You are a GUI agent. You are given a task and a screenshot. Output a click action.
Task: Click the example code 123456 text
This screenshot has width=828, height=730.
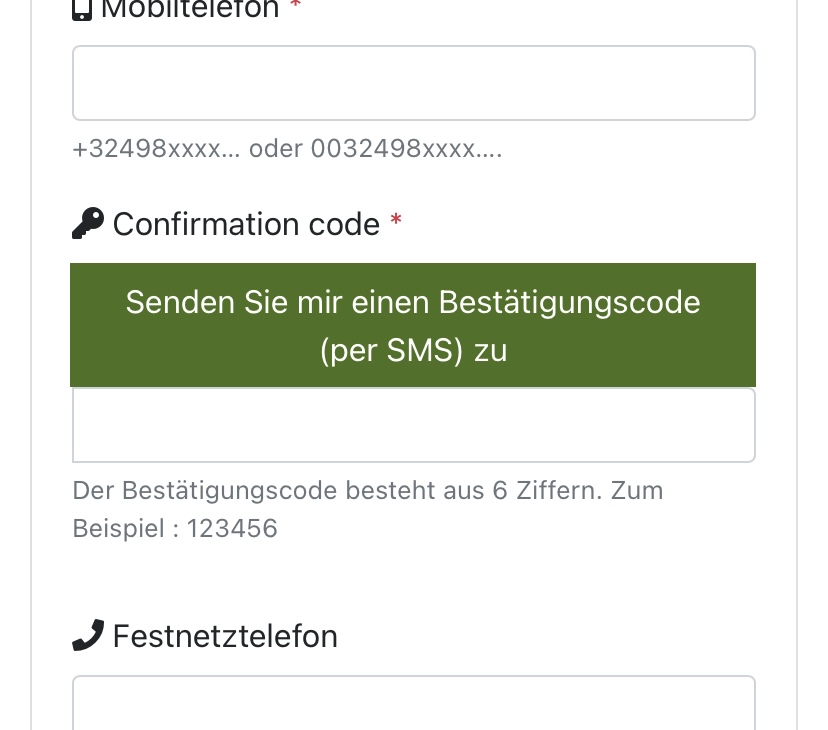click(x=232, y=528)
